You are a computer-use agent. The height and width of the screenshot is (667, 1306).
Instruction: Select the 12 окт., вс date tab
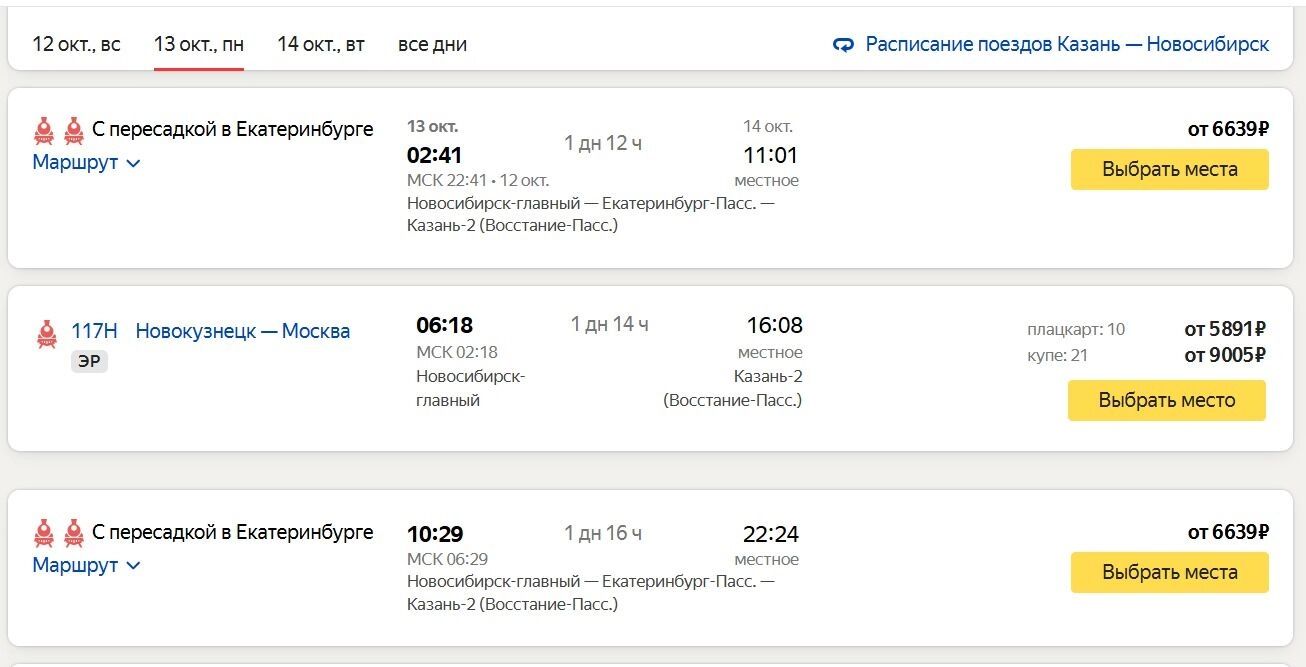[76, 44]
